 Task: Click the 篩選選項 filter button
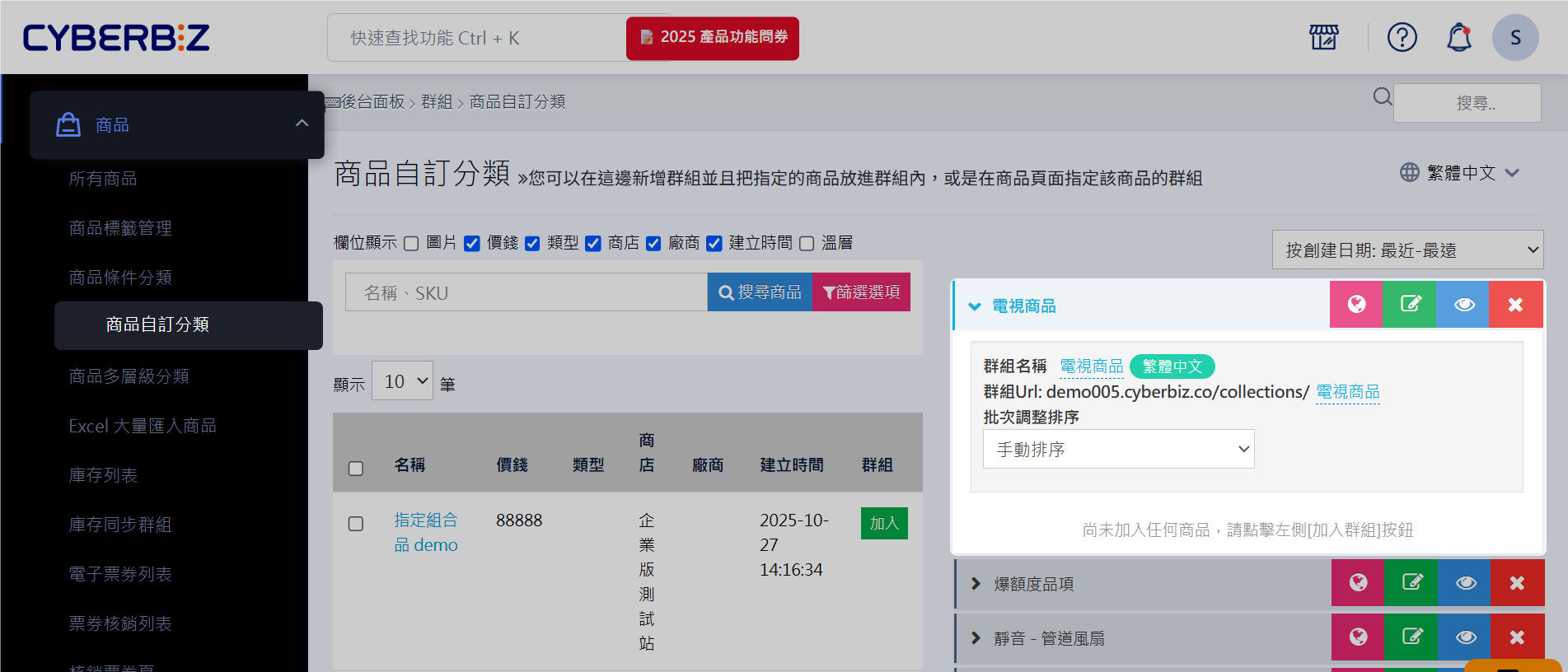coord(861,292)
